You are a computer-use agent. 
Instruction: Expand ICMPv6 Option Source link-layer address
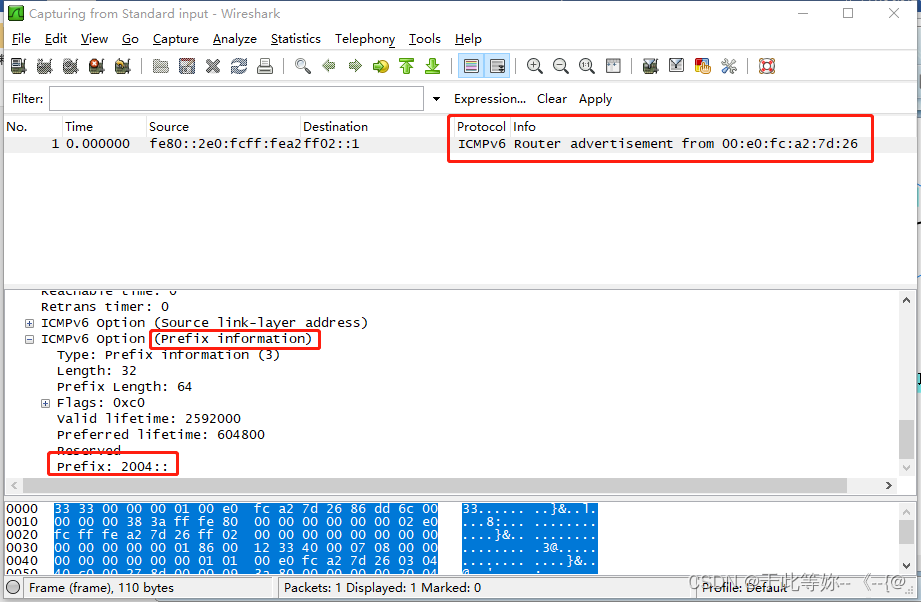[29, 323]
